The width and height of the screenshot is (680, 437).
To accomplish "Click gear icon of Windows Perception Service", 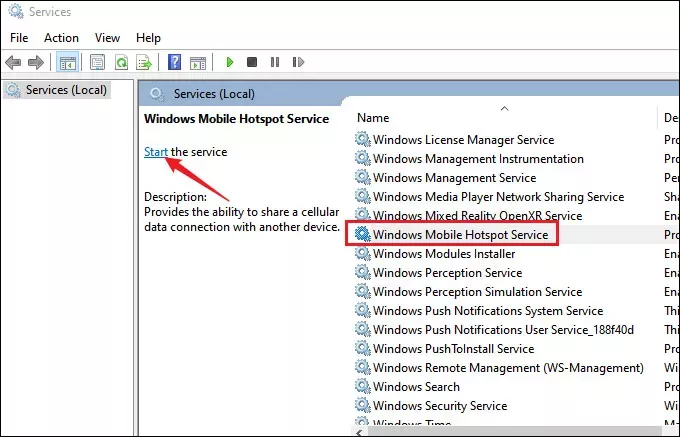I will (x=363, y=272).
